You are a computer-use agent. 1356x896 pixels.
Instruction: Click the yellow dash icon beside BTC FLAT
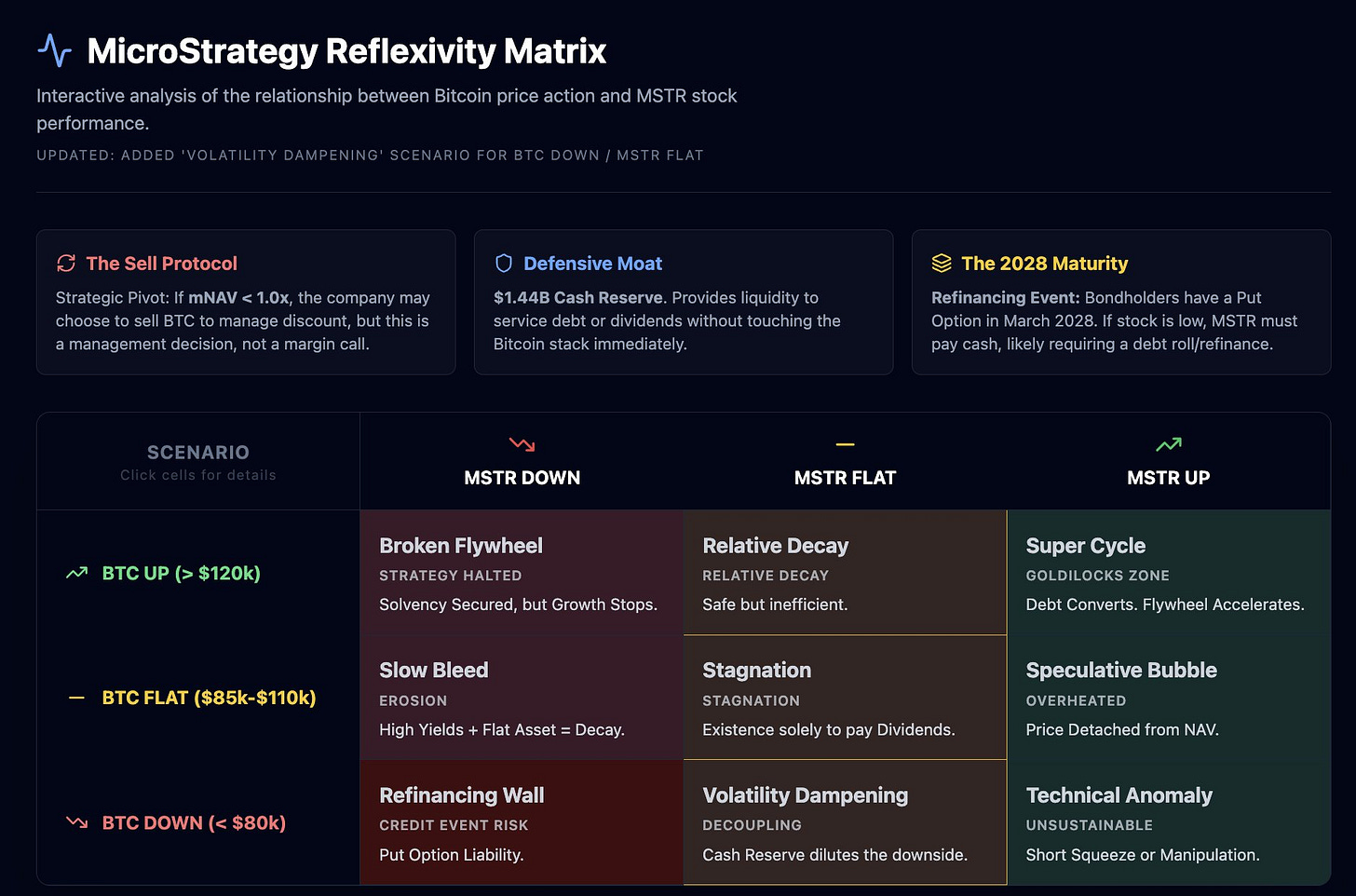click(76, 698)
